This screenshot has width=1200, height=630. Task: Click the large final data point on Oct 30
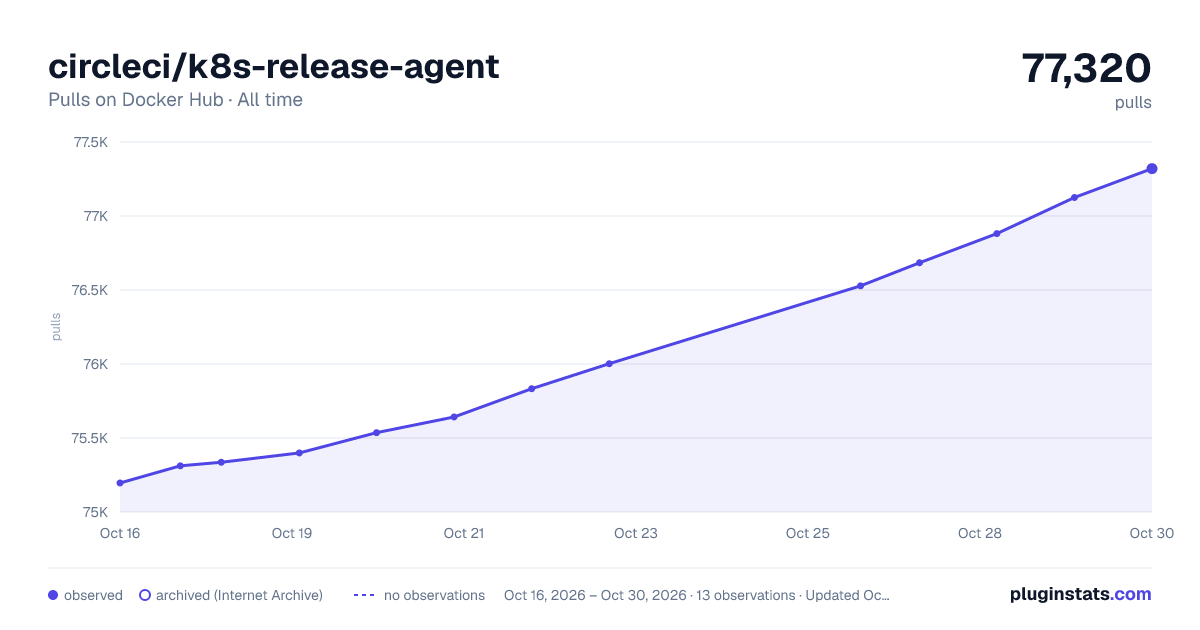[x=1152, y=169]
